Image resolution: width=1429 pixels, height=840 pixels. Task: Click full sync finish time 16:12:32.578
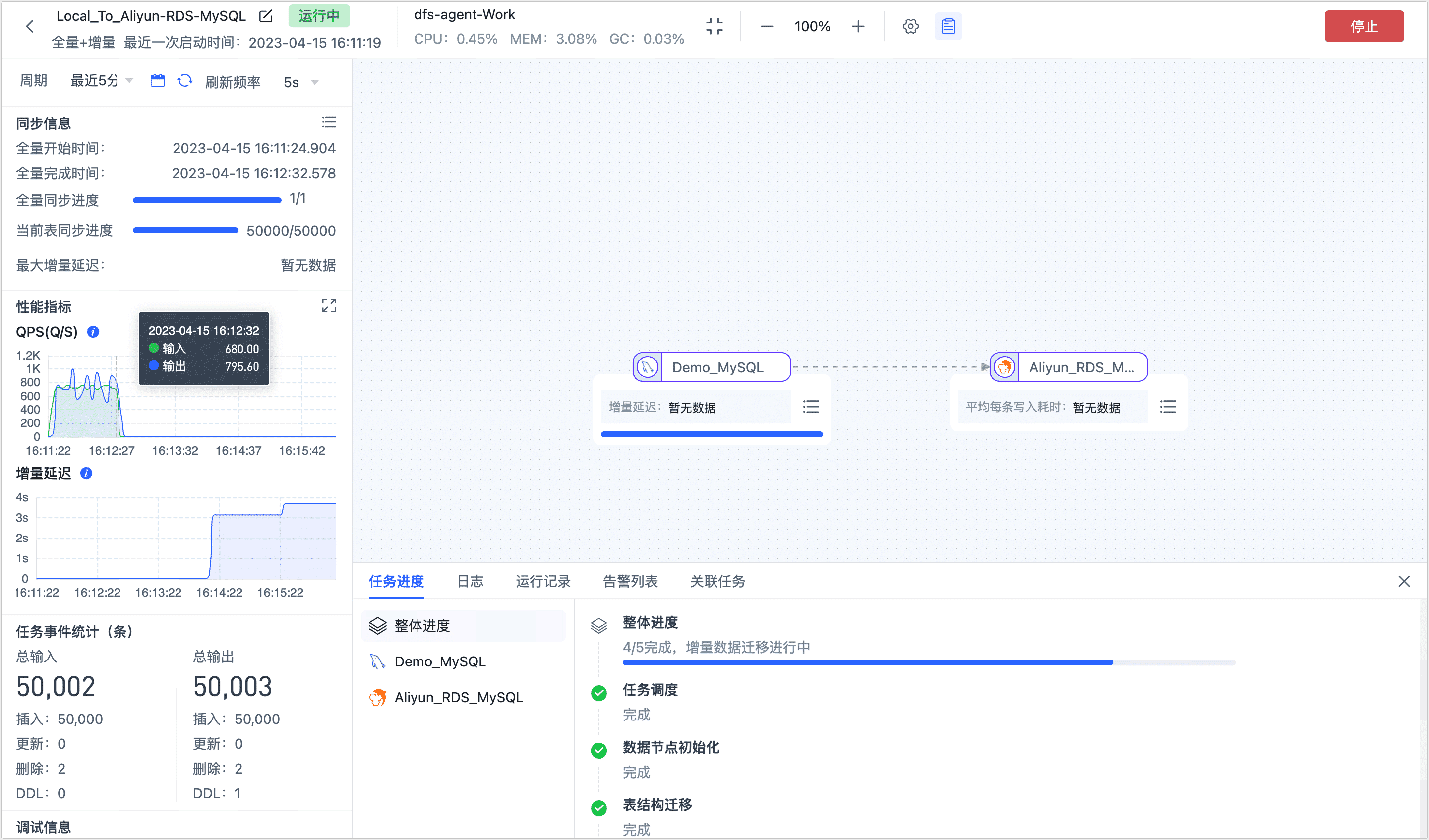click(253, 174)
